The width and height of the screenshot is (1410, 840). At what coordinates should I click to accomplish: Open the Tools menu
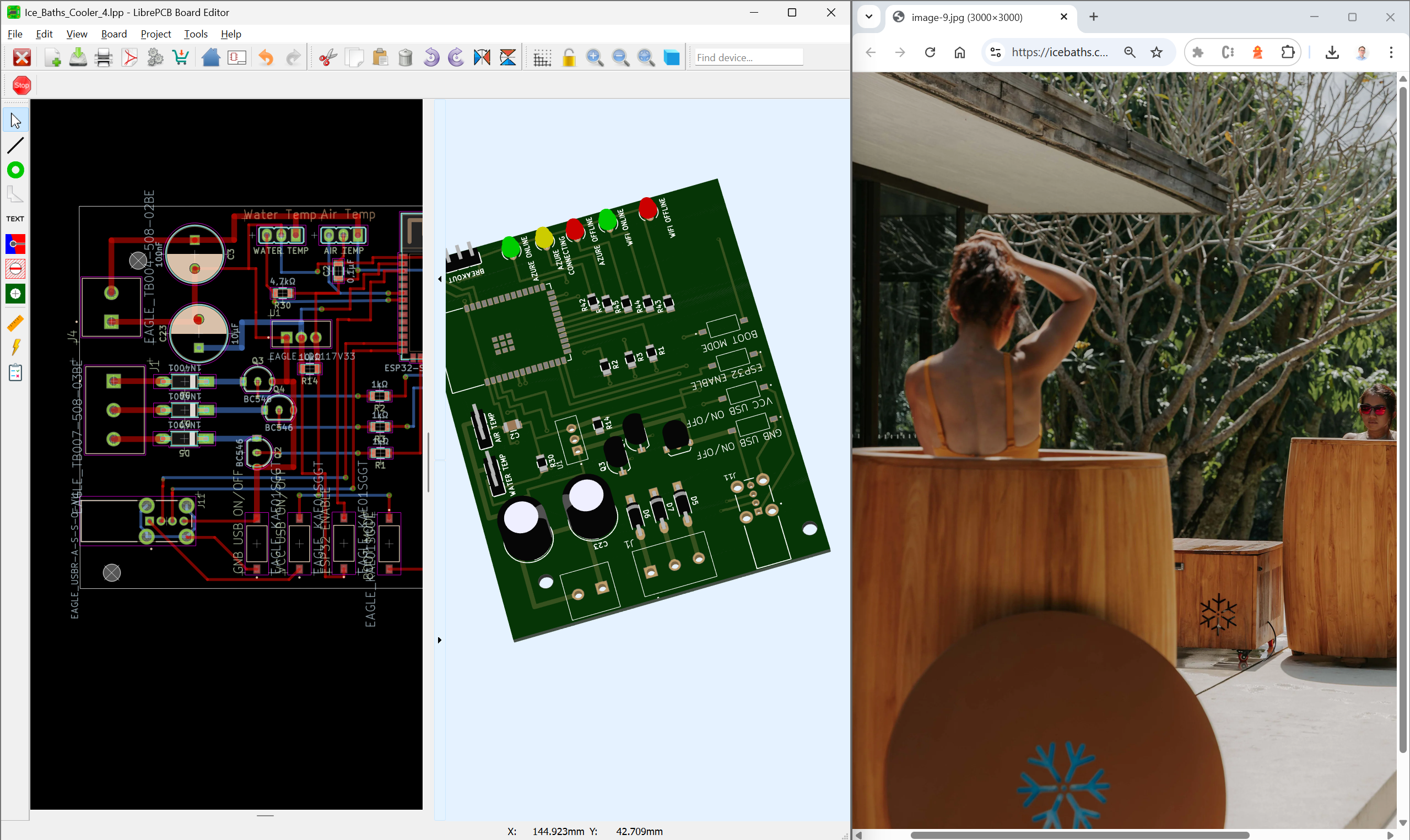(x=196, y=34)
